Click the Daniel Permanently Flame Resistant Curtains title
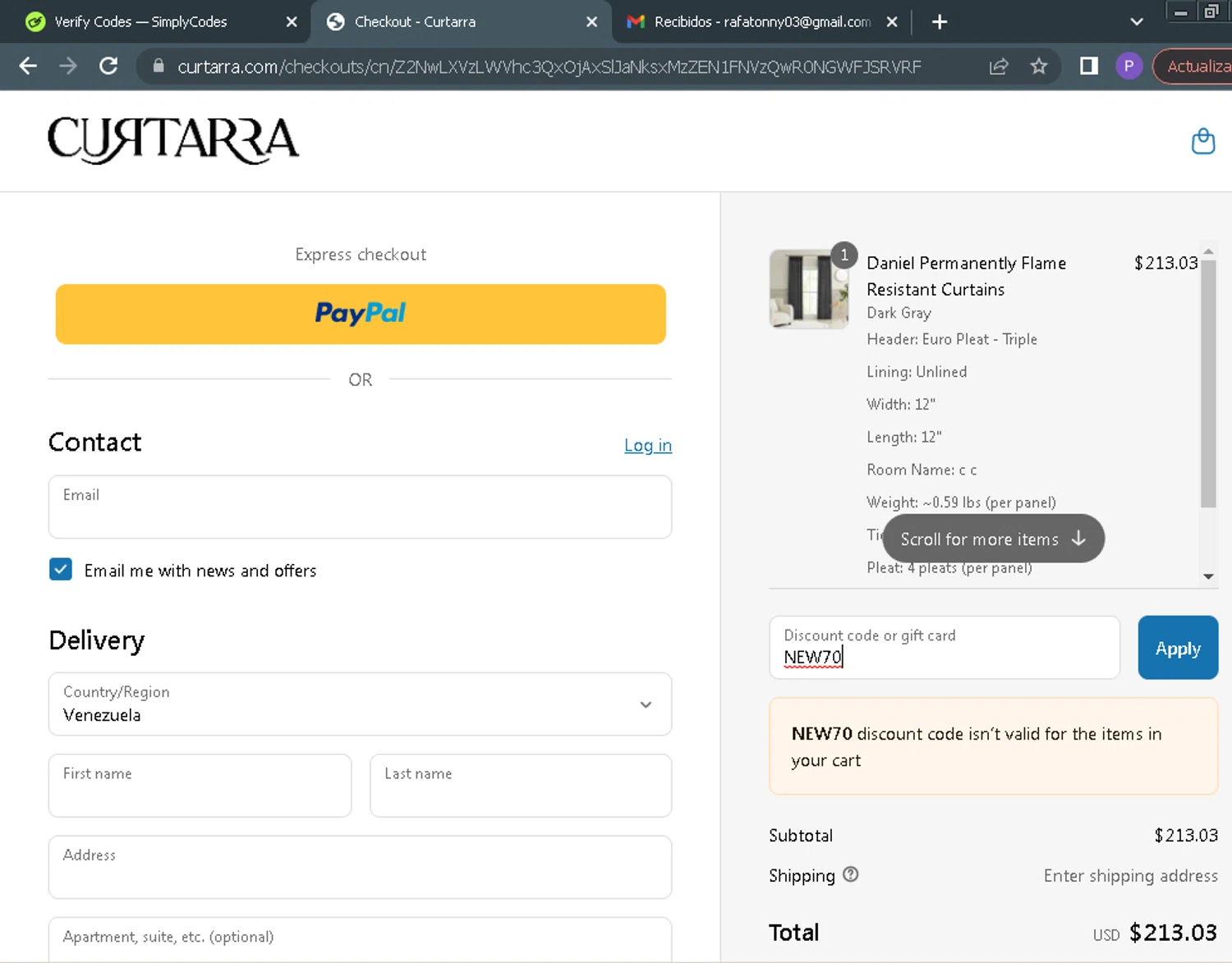1232x963 pixels. coord(967,276)
